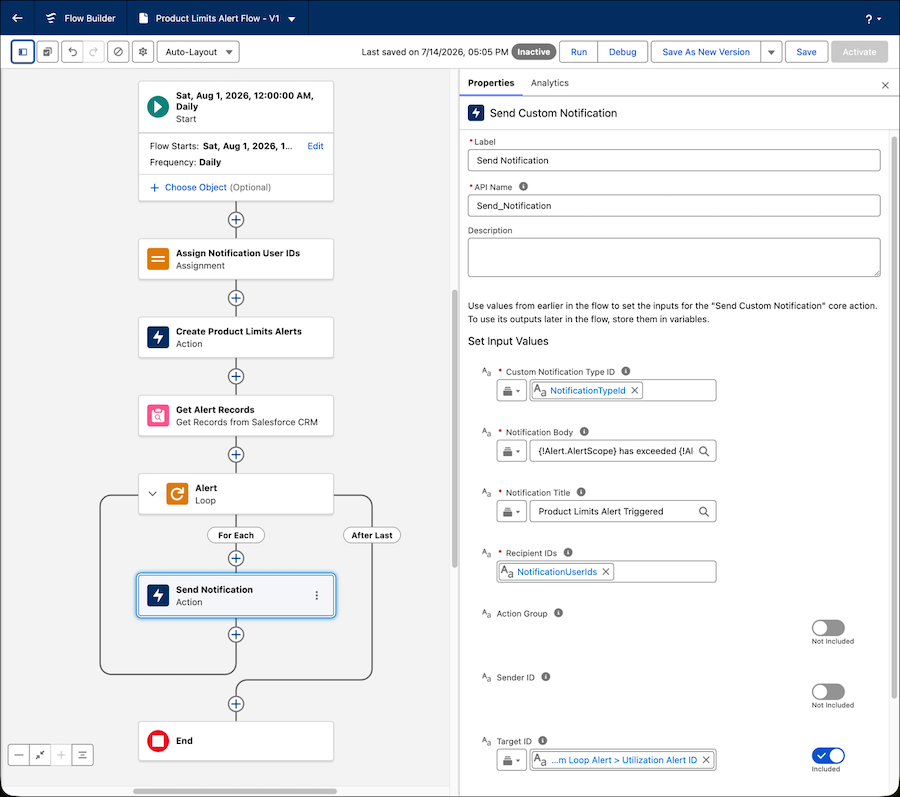Click the circle-slash toolbar icon
The height and width of the screenshot is (797, 900).
[118, 52]
